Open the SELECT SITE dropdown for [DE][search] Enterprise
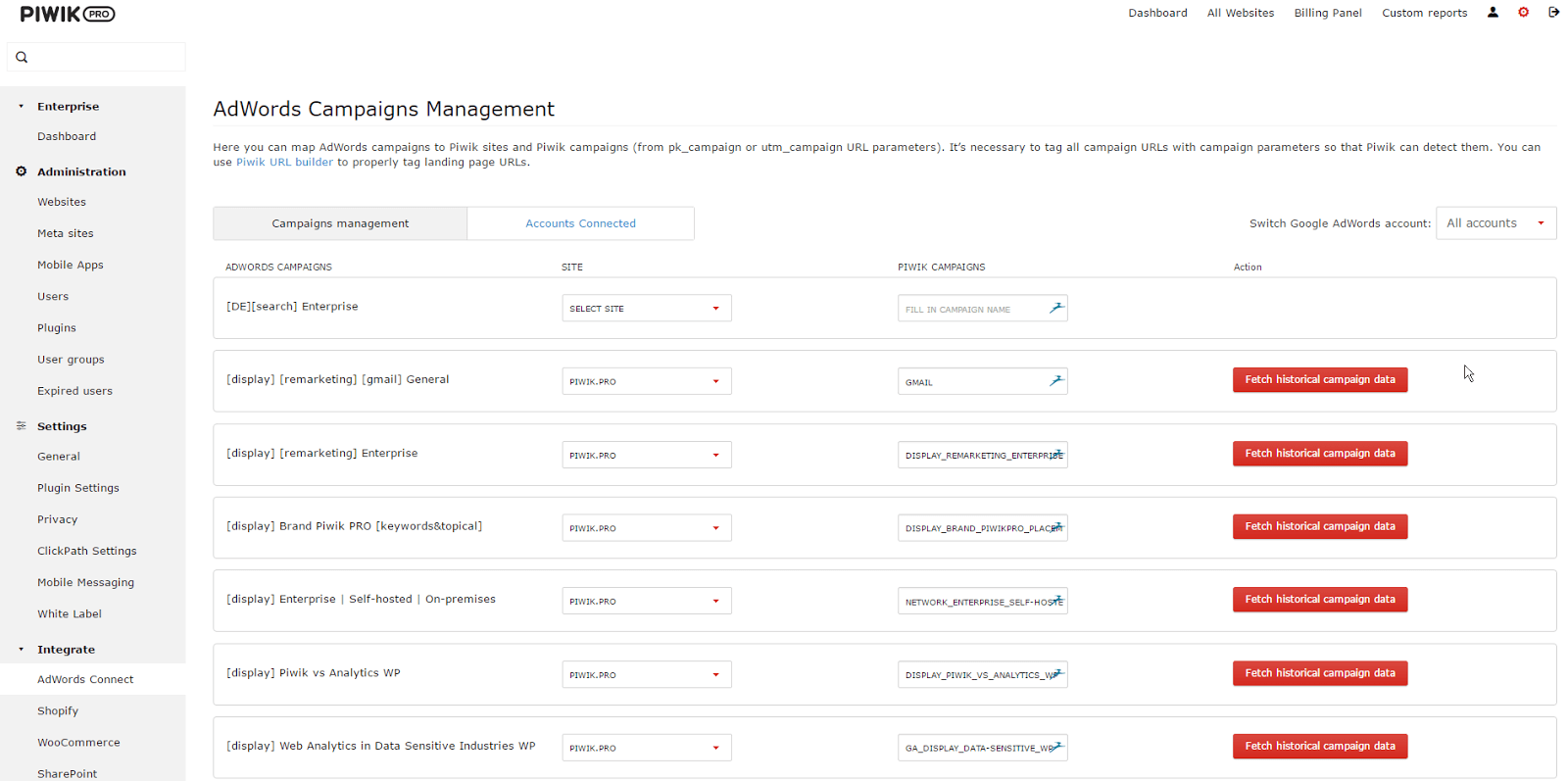 (x=647, y=309)
